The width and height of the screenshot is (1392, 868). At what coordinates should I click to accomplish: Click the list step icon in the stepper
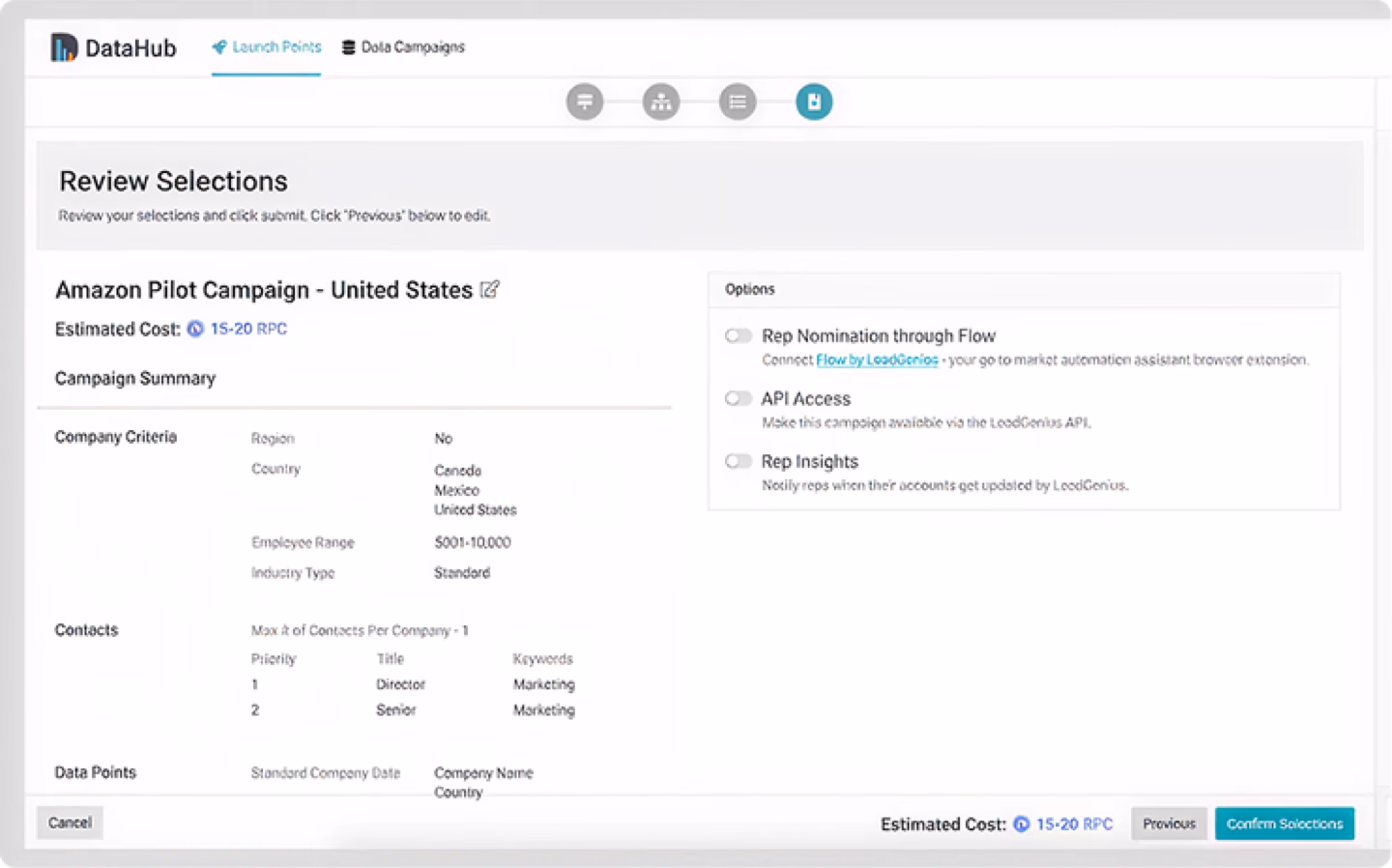pos(737,101)
